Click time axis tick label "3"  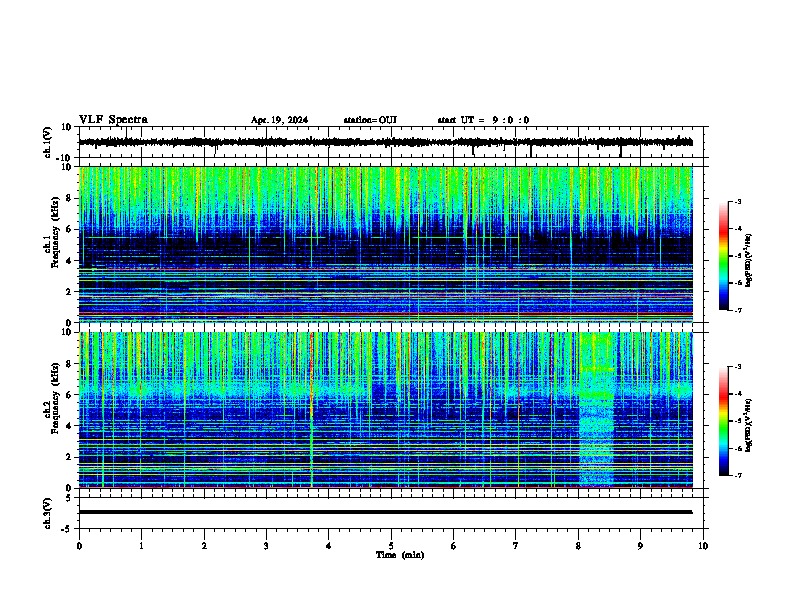(x=266, y=546)
